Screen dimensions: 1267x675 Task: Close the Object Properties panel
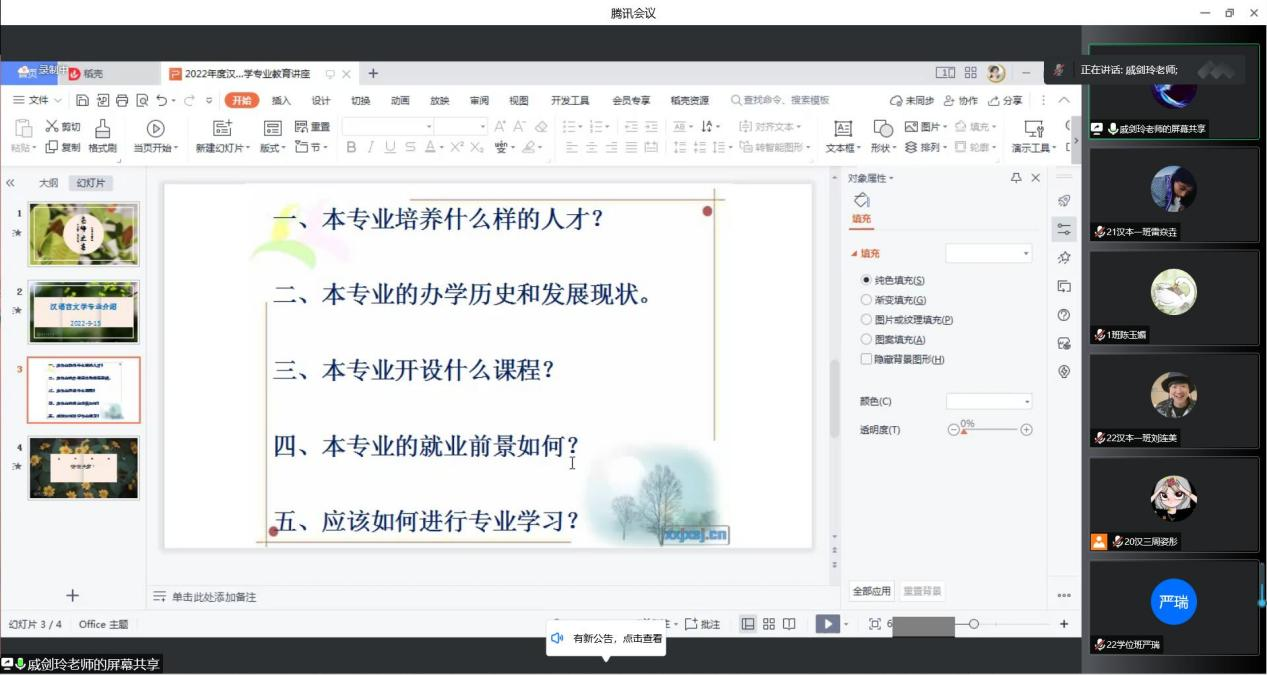(x=1036, y=178)
